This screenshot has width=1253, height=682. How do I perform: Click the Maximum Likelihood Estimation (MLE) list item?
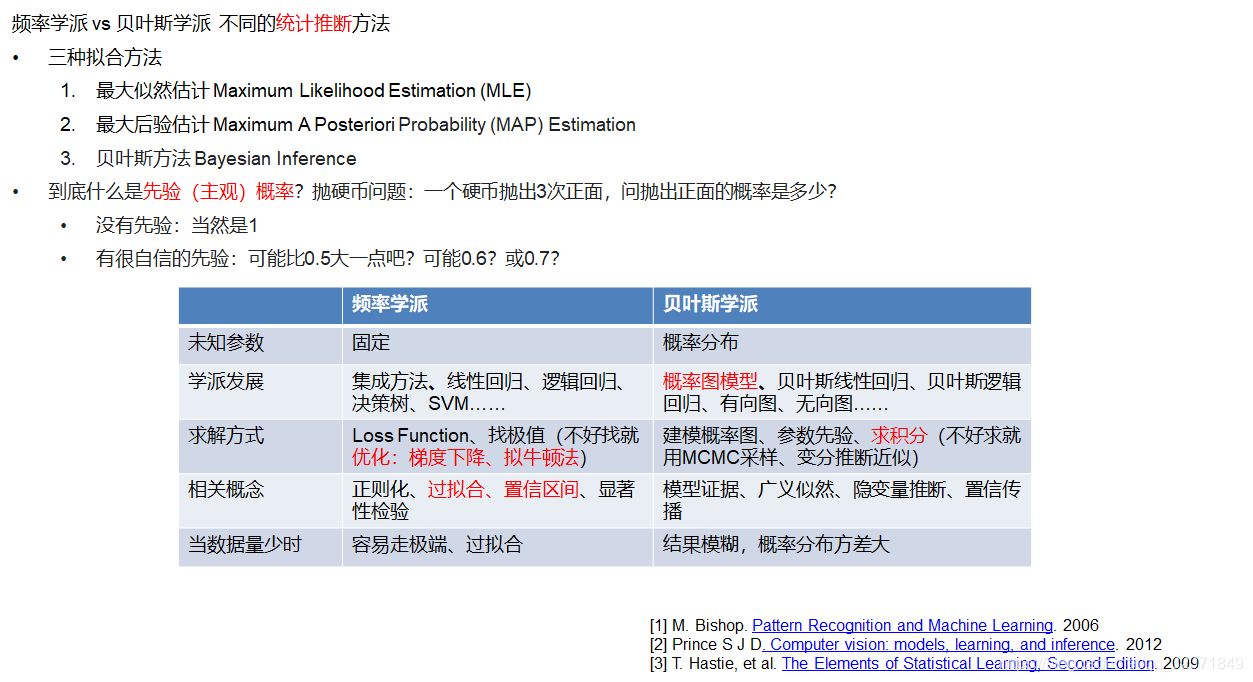click(x=313, y=91)
